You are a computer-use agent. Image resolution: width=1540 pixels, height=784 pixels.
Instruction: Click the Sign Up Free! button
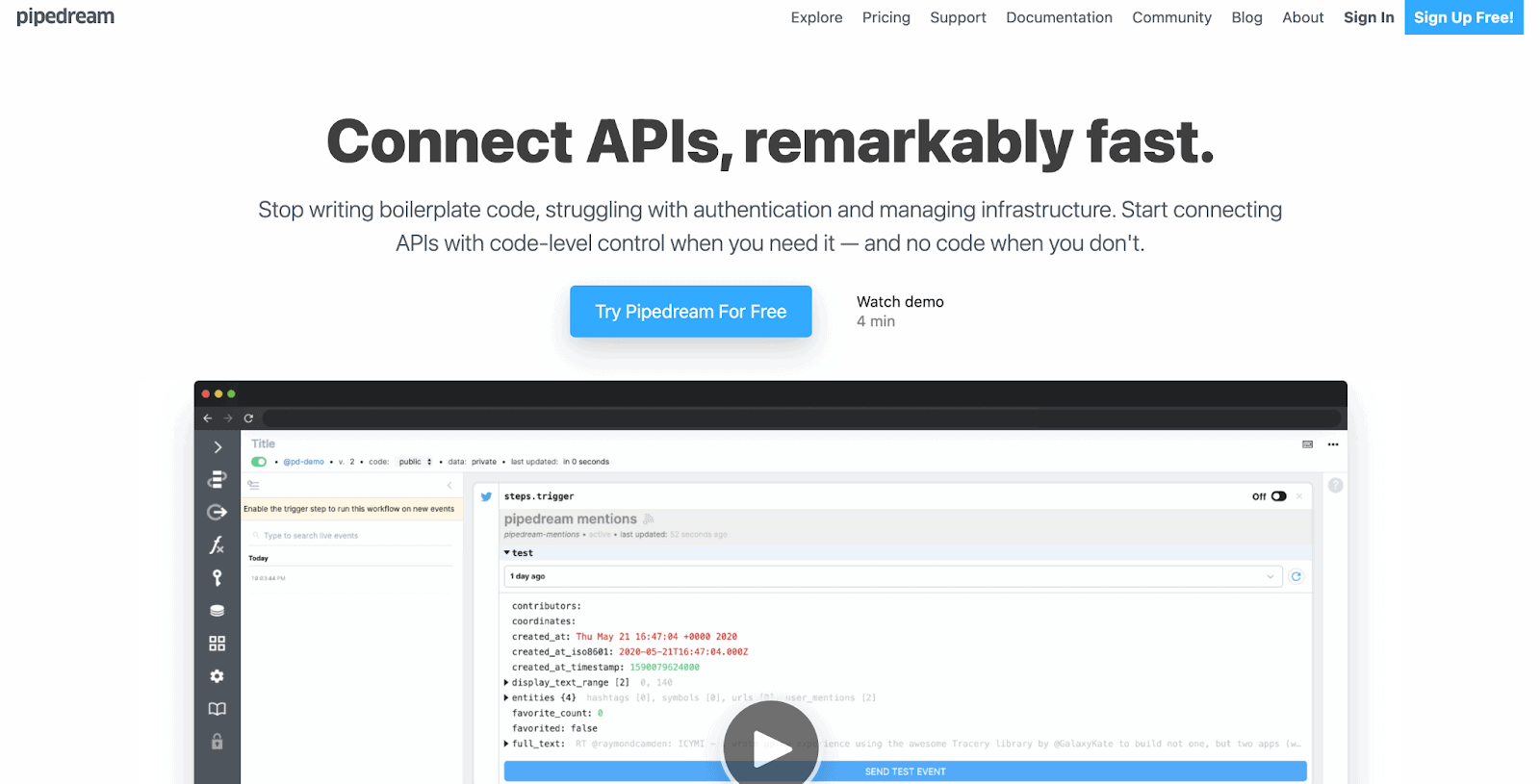coord(1463,17)
